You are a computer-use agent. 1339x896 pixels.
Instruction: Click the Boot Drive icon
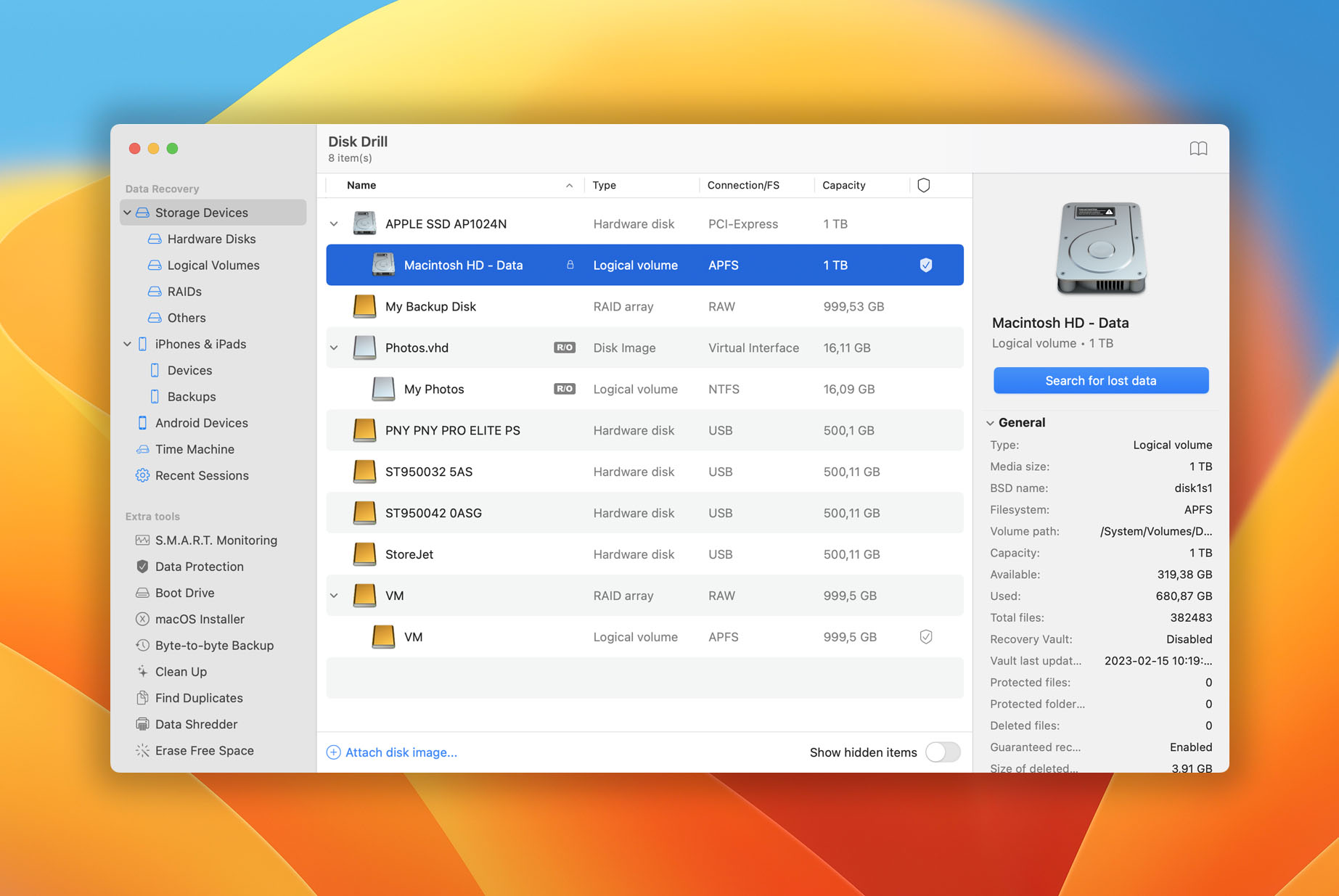pos(142,593)
